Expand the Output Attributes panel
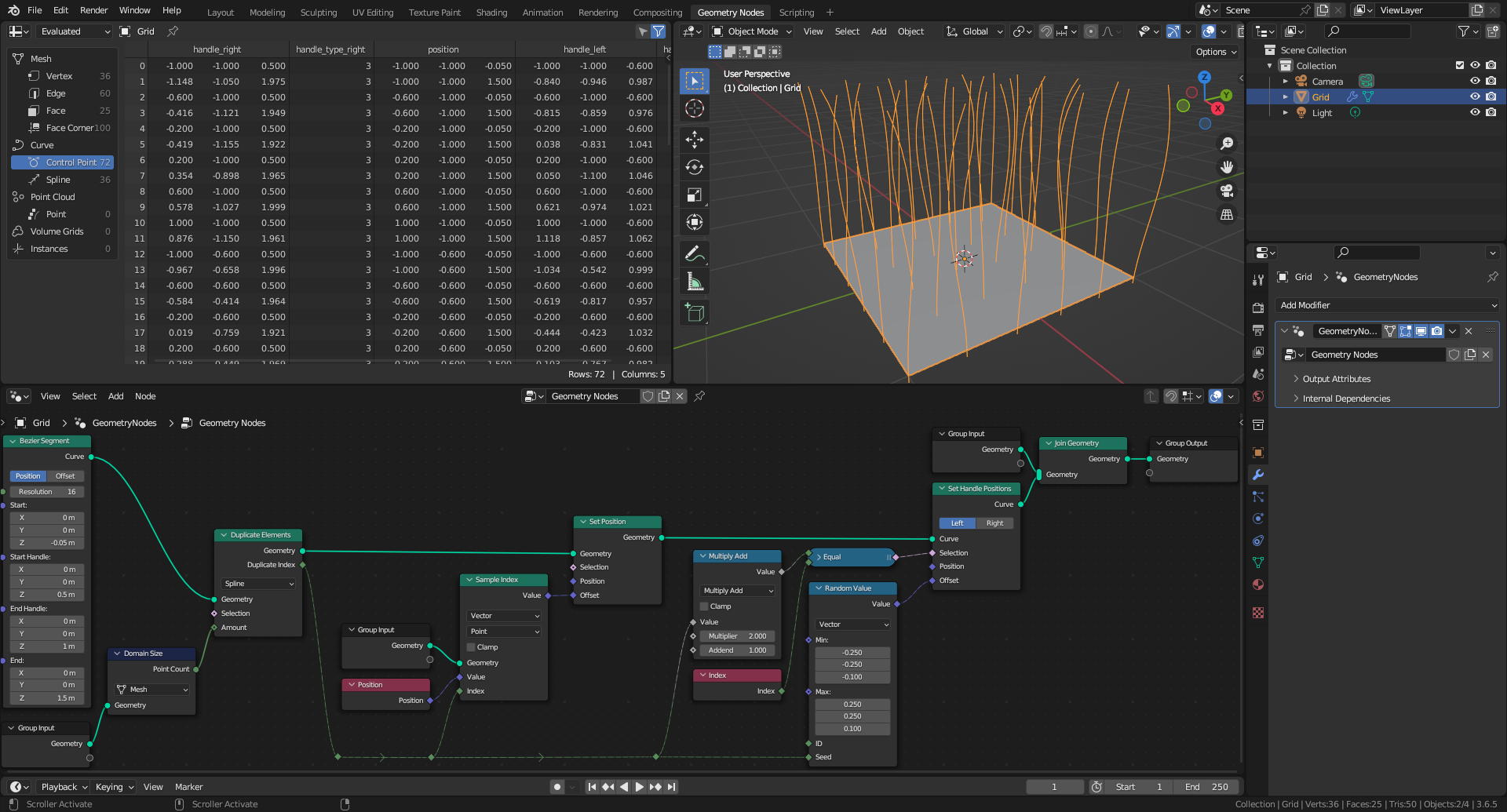 pyautogui.click(x=1336, y=379)
